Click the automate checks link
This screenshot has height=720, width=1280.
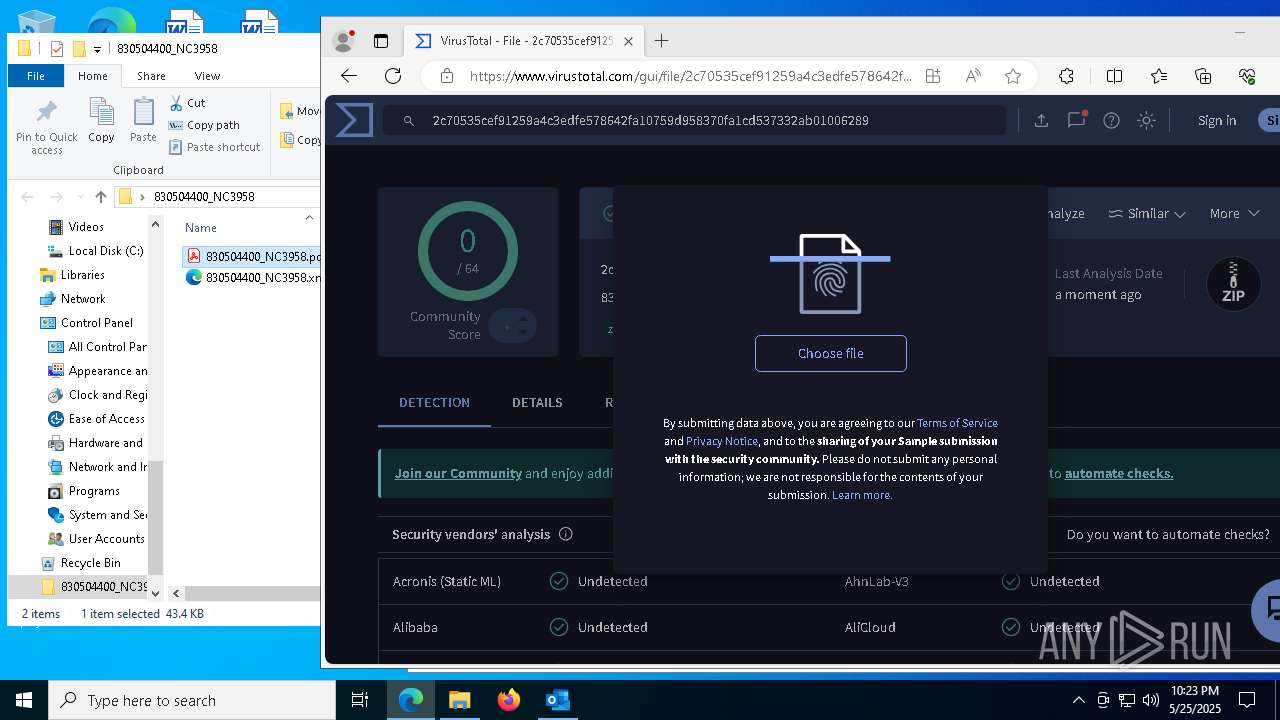pos(1119,473)
